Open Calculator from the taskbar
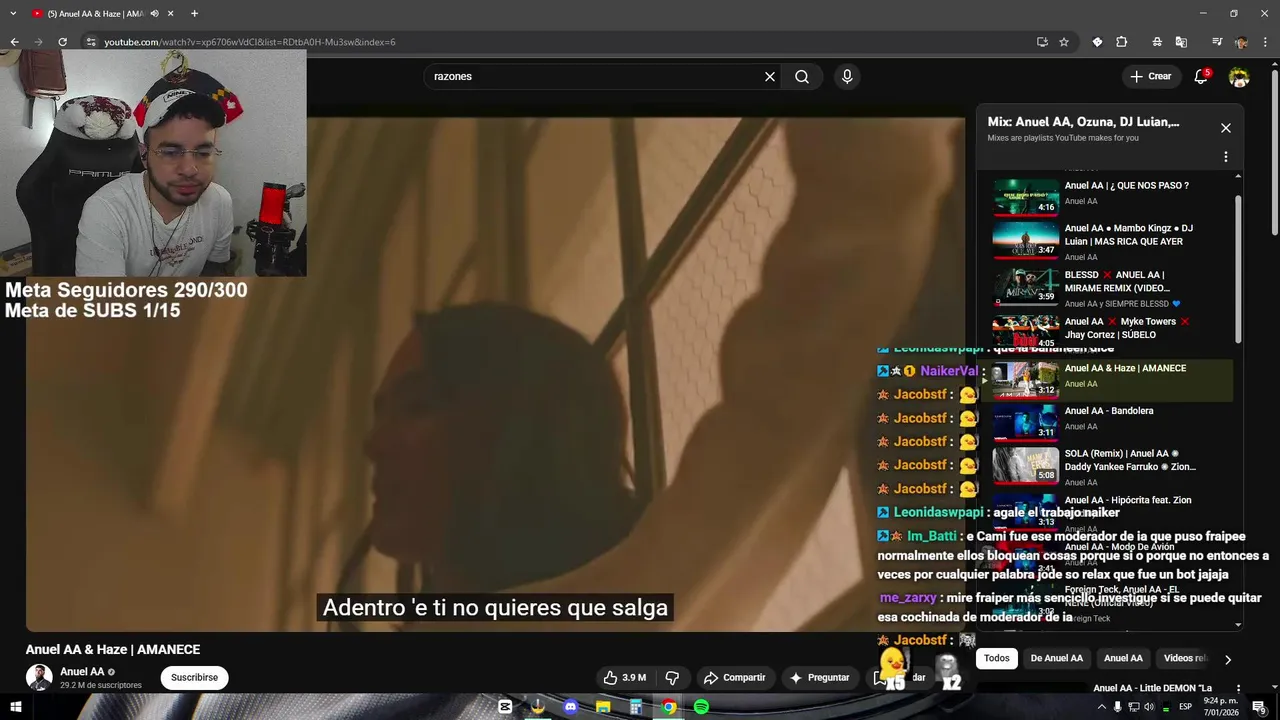This screenshot has width=1280, height=720. pos(636,707)
